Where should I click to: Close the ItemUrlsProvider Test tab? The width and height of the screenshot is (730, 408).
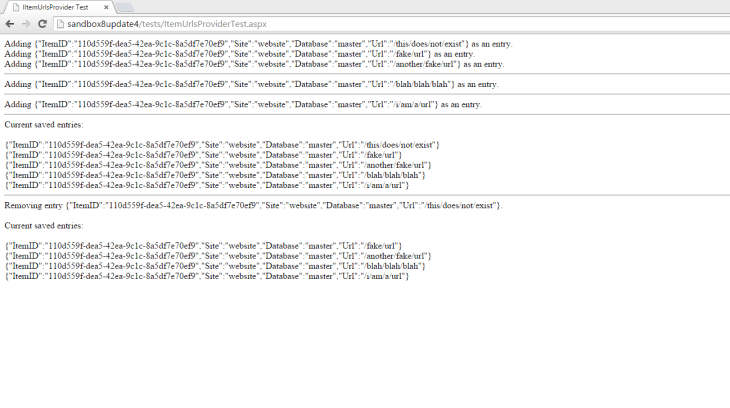pos(106,7)
